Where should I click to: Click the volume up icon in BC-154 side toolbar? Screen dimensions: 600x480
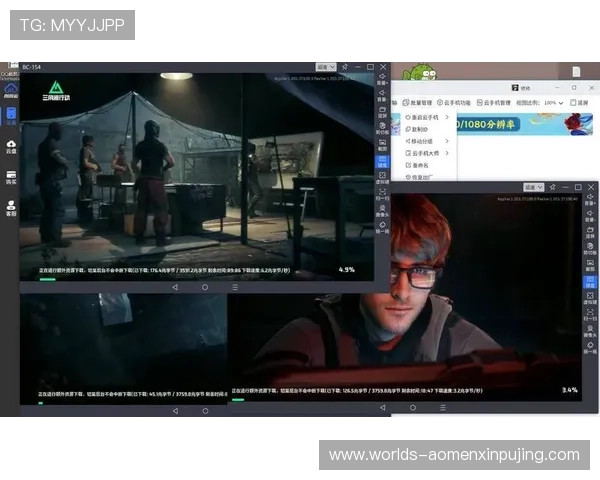pos(382,78)
